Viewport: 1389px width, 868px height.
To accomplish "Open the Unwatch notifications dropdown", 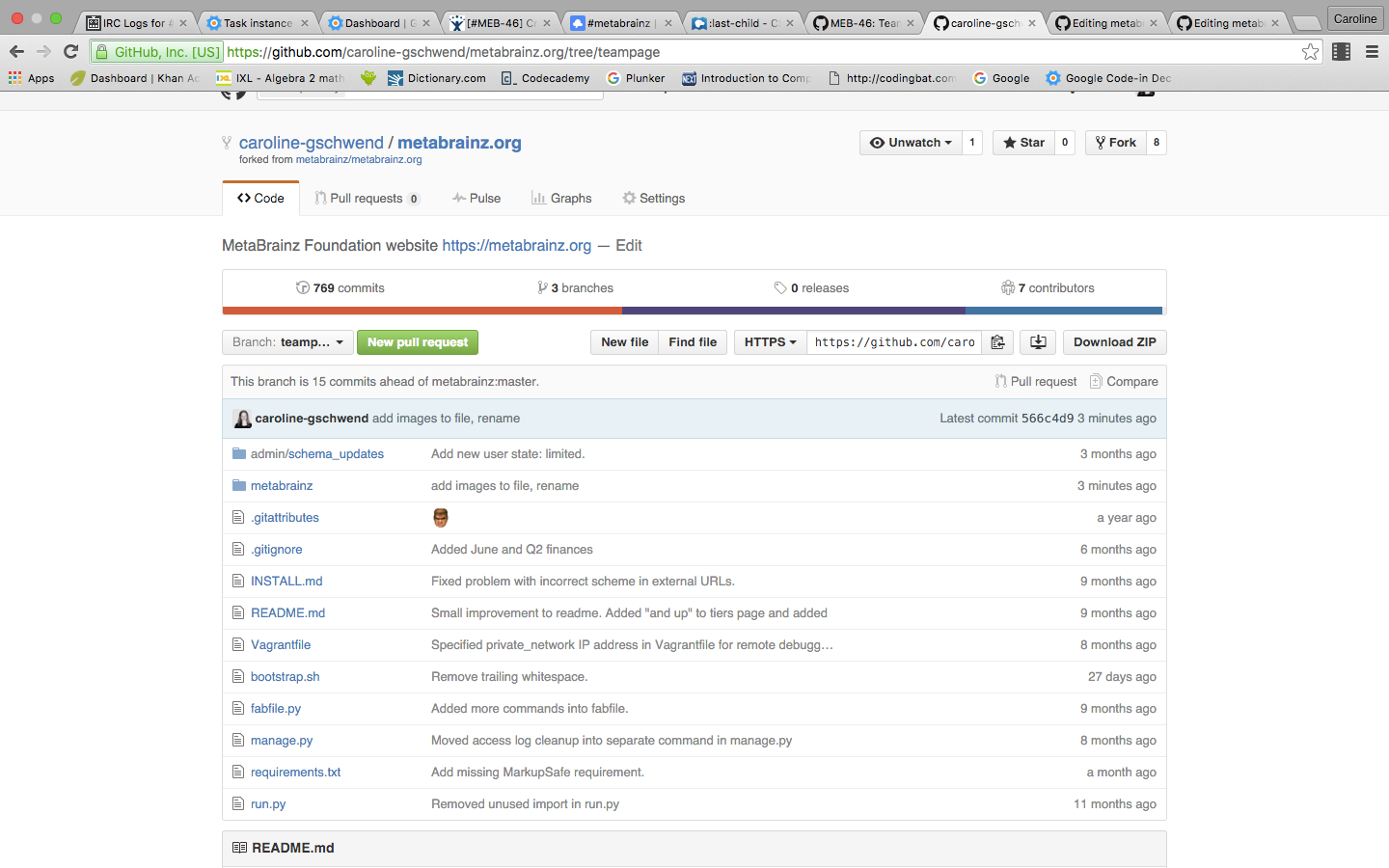I will [x=911, y=143].
